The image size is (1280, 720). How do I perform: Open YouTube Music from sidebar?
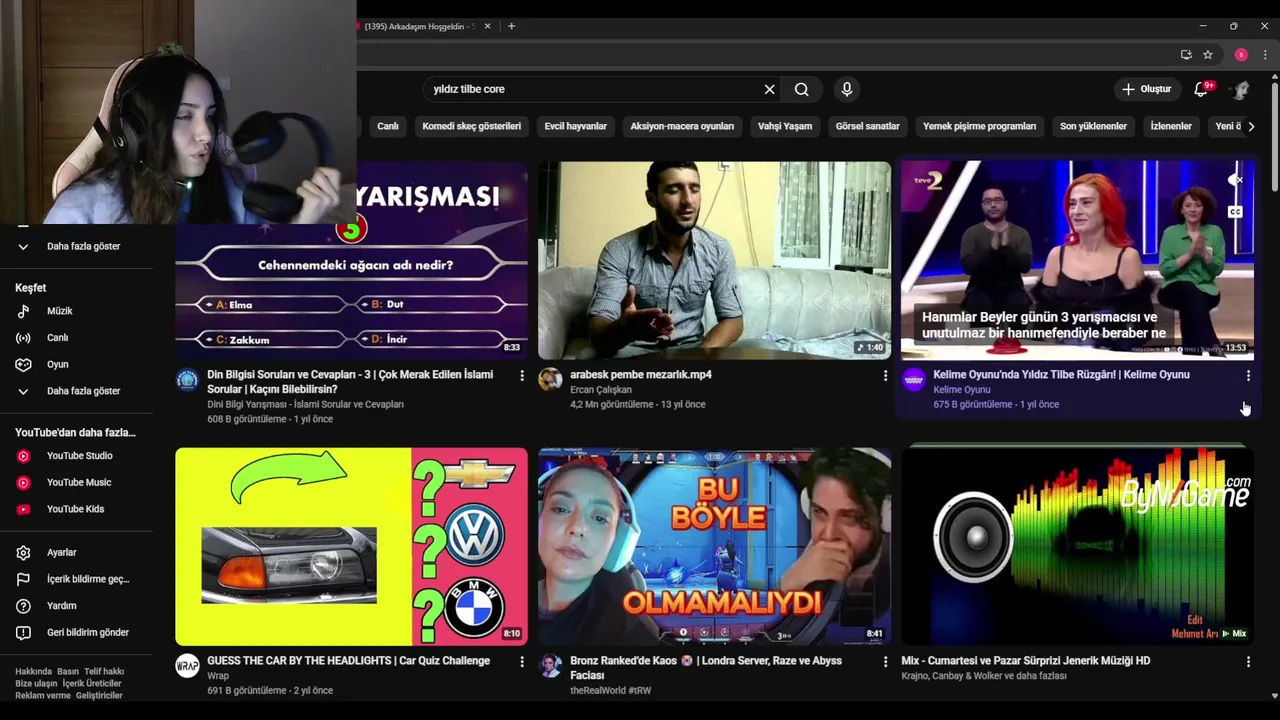[77, 482]
